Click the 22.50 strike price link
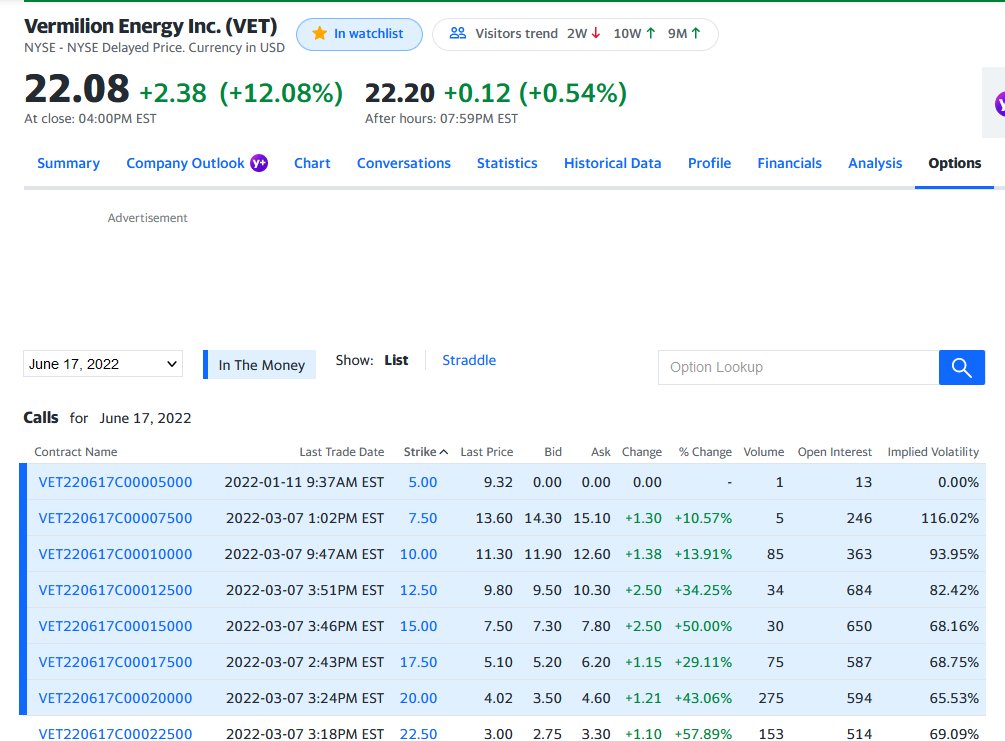1005x741 pixels. click(x=419, y=733)
